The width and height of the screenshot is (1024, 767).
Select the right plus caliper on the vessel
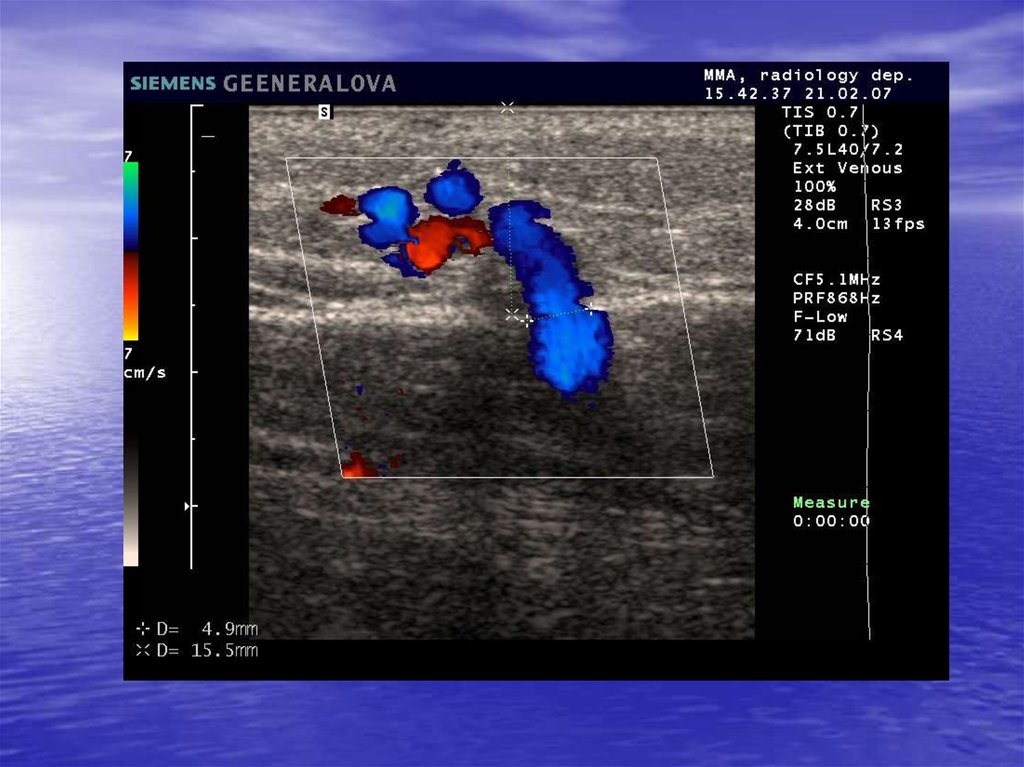click(x=590, y=308)
